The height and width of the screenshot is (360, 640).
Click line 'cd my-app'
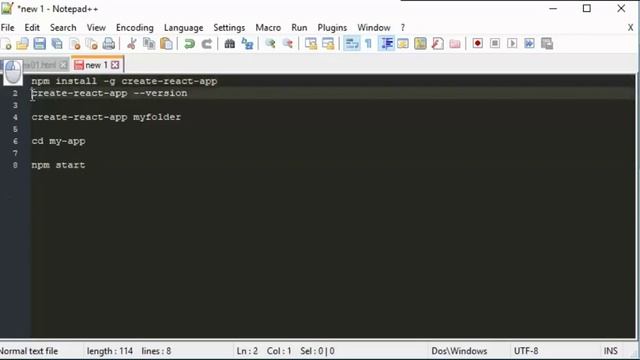click(58, 141)
